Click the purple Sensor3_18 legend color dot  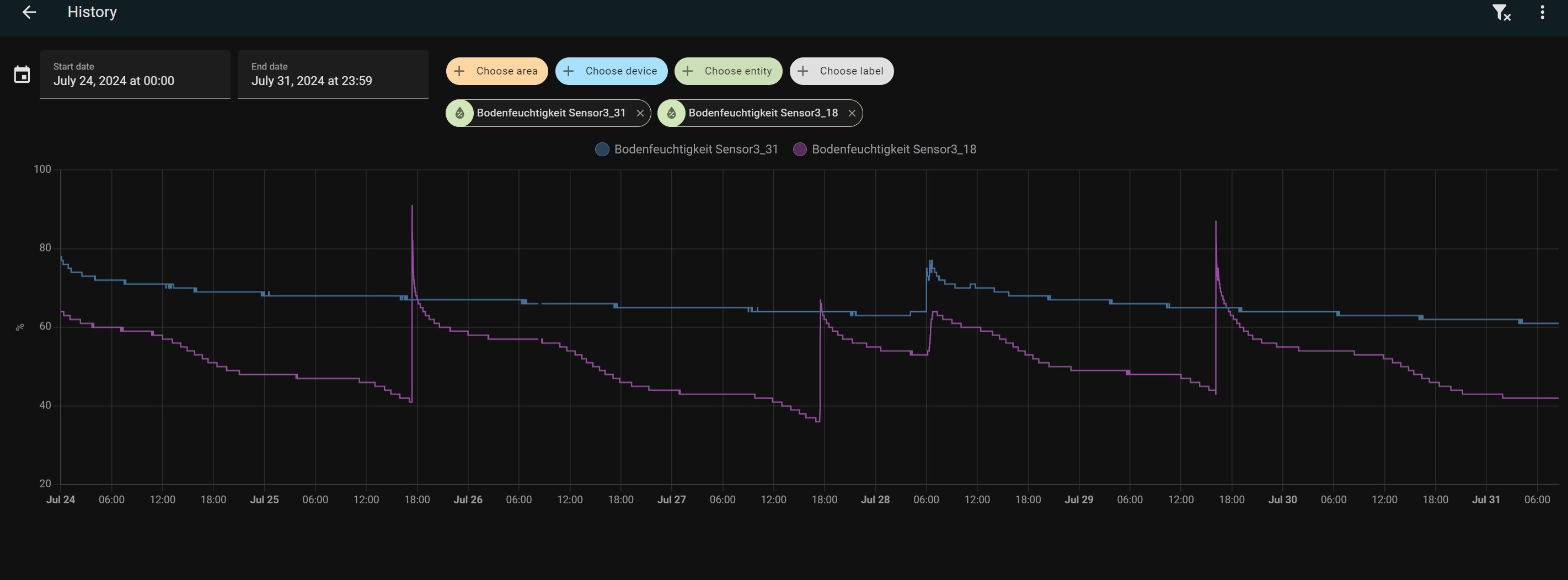pos(800,149)
